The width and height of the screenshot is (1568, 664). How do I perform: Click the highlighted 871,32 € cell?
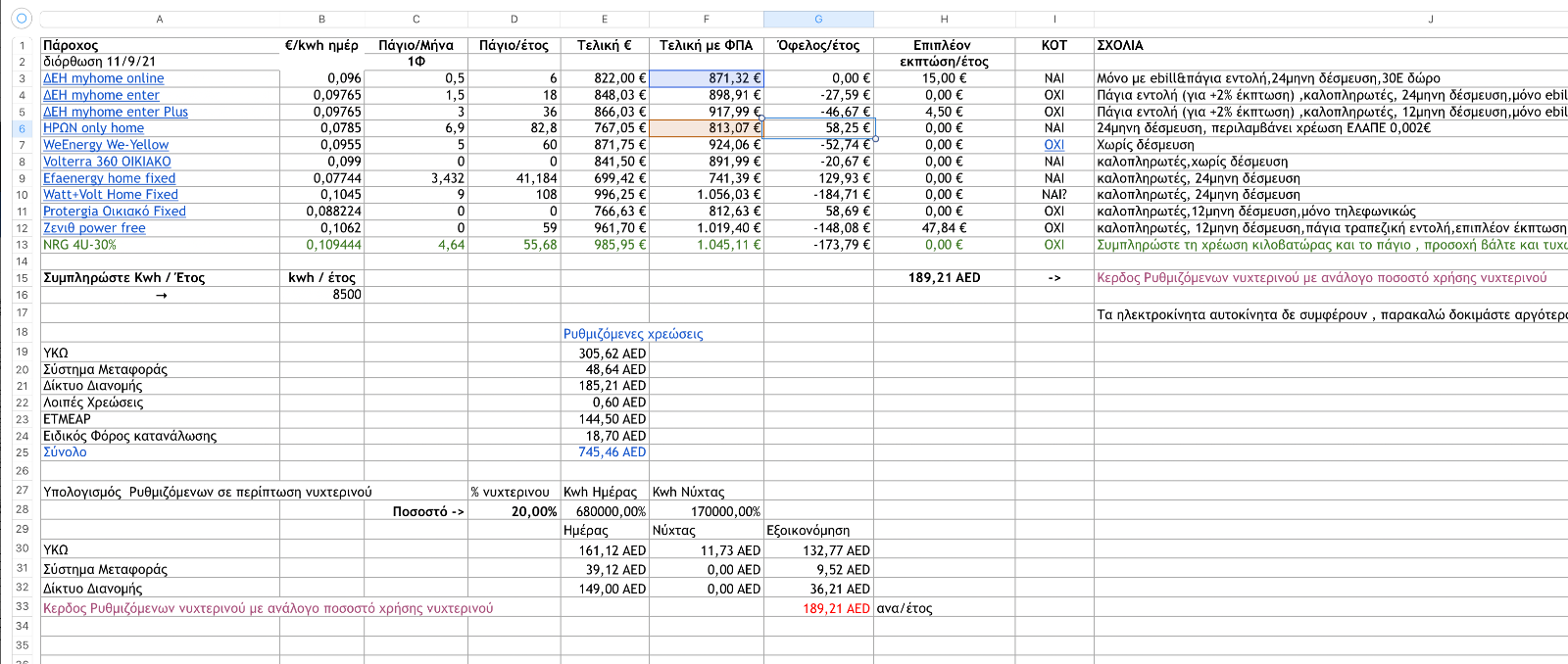click(x=707, y=78)
